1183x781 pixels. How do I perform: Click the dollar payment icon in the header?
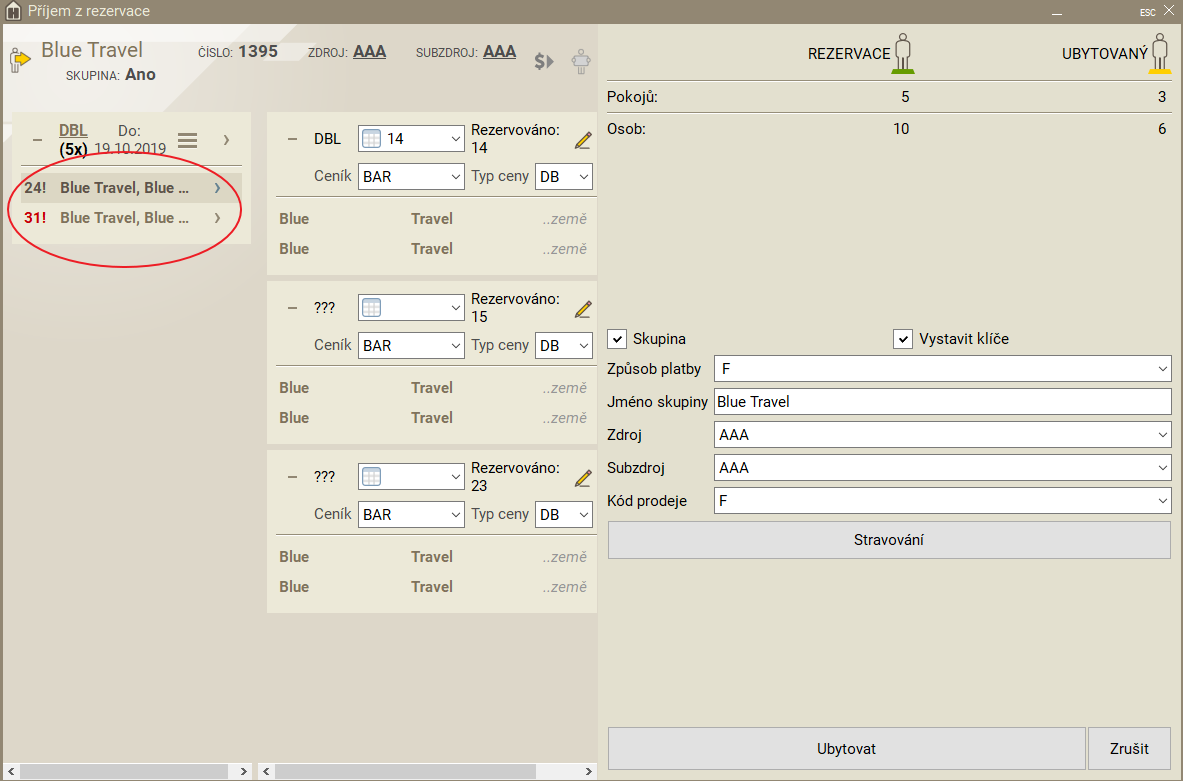point(544,61)
